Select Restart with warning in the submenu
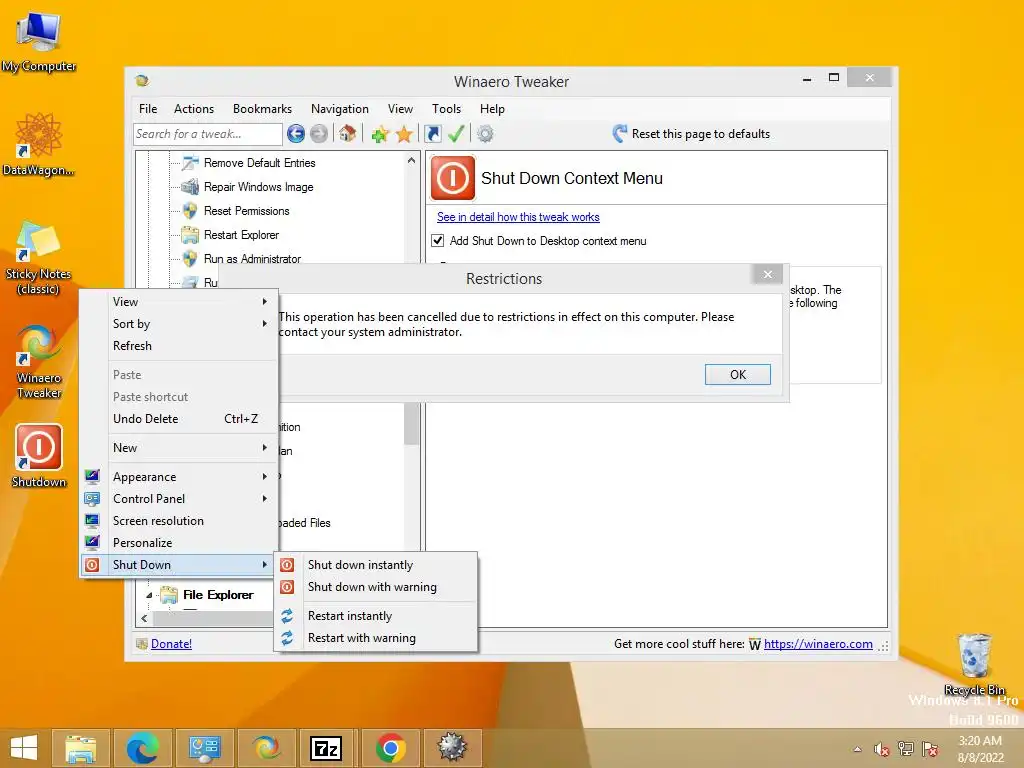This screenshot has height=768, width=1024. tap(376, 638)
